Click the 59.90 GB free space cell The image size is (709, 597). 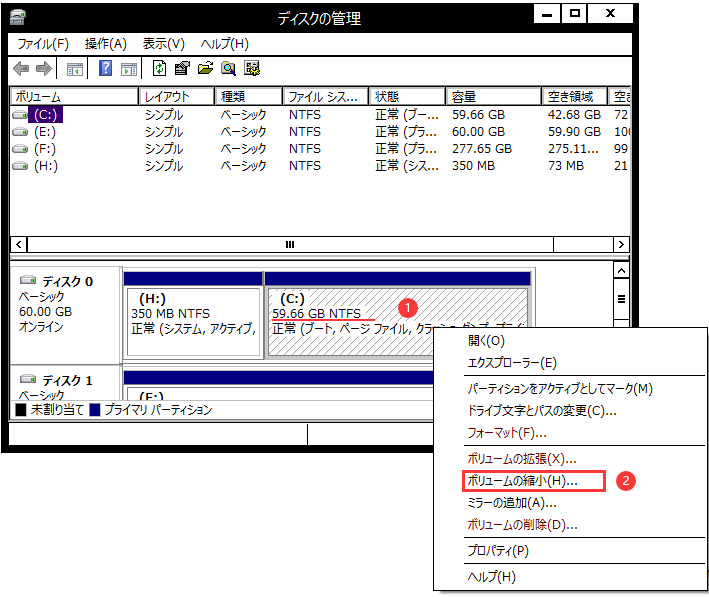[x=574, y=132]
